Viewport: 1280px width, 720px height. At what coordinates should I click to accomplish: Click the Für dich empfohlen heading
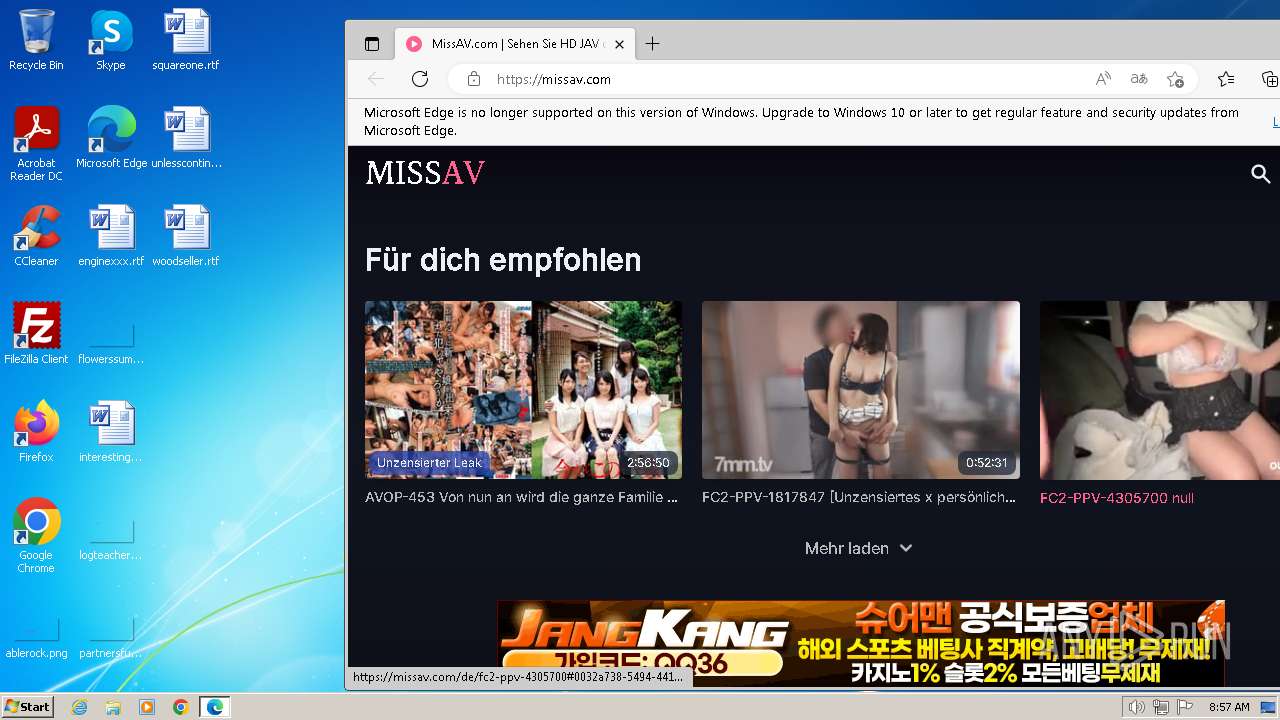503,260
